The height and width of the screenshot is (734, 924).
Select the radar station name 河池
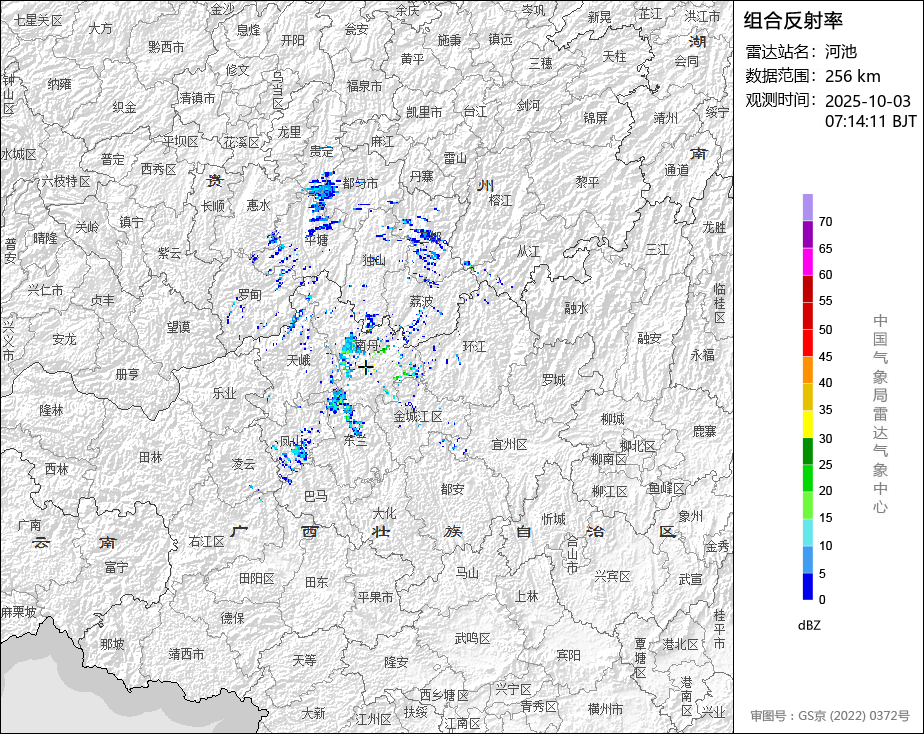click(x=840, y=52)
